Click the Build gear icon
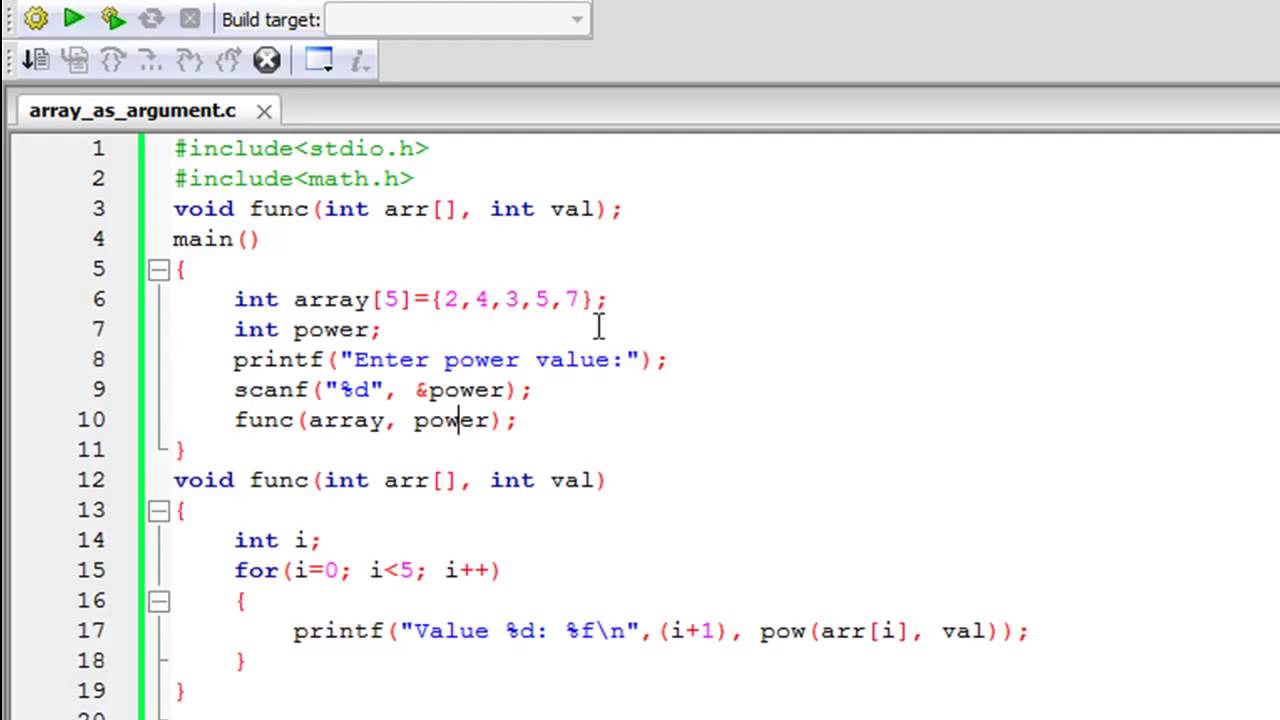Viewport: 1280px width, 720px height. tap(35, 18)
